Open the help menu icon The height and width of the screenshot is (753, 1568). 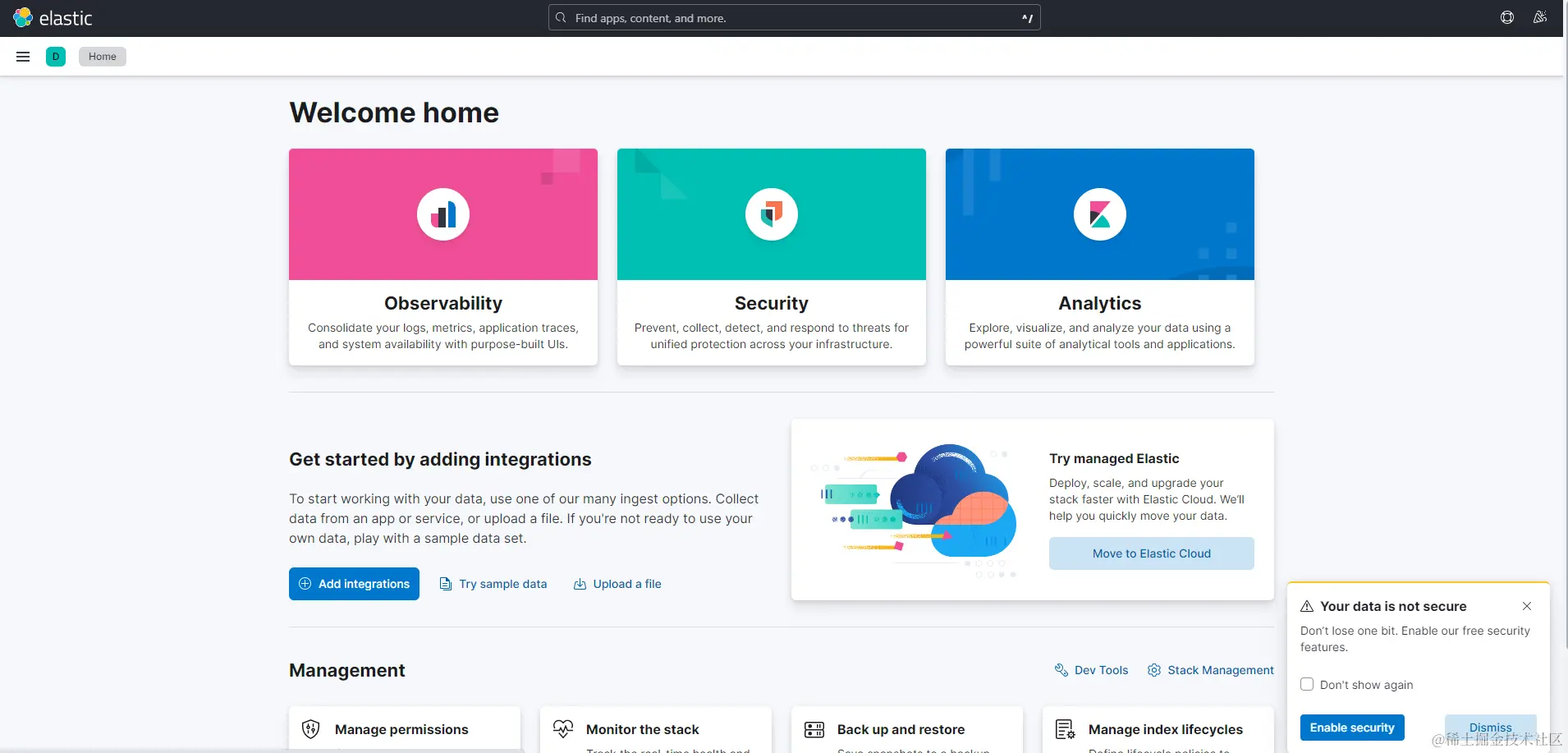coord(1507,17)
